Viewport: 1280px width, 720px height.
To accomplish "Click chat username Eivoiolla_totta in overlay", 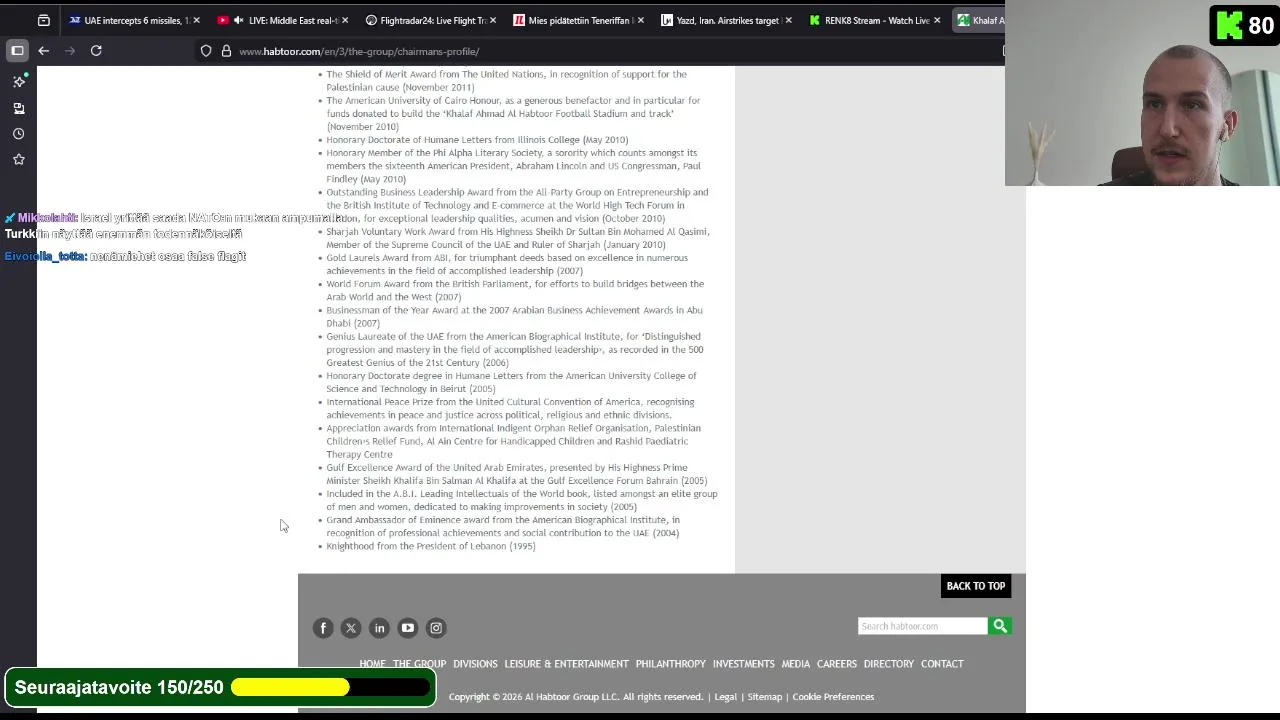I will pos(46,257).
